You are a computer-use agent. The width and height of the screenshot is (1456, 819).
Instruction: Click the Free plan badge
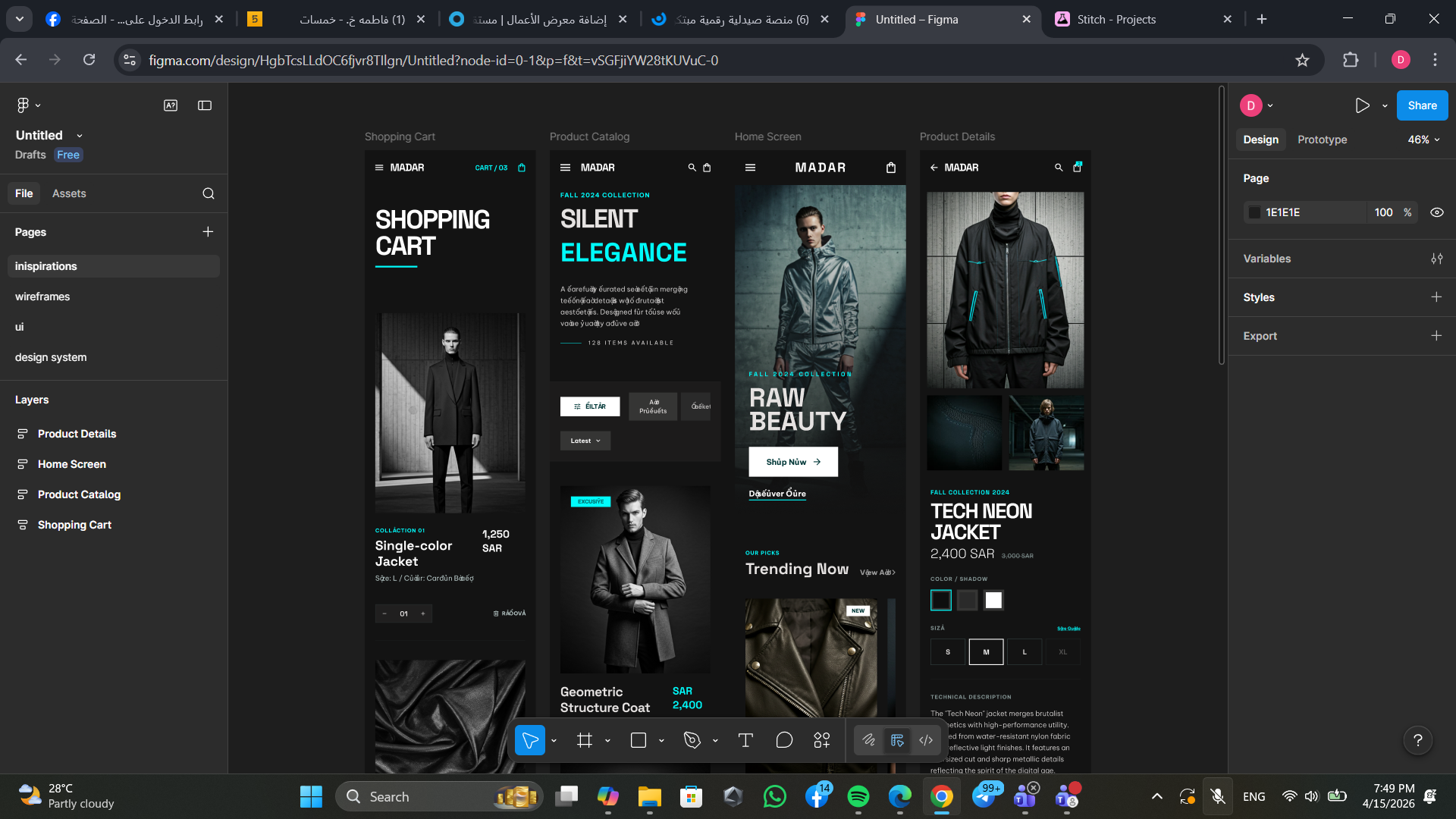tap(68, 155)
